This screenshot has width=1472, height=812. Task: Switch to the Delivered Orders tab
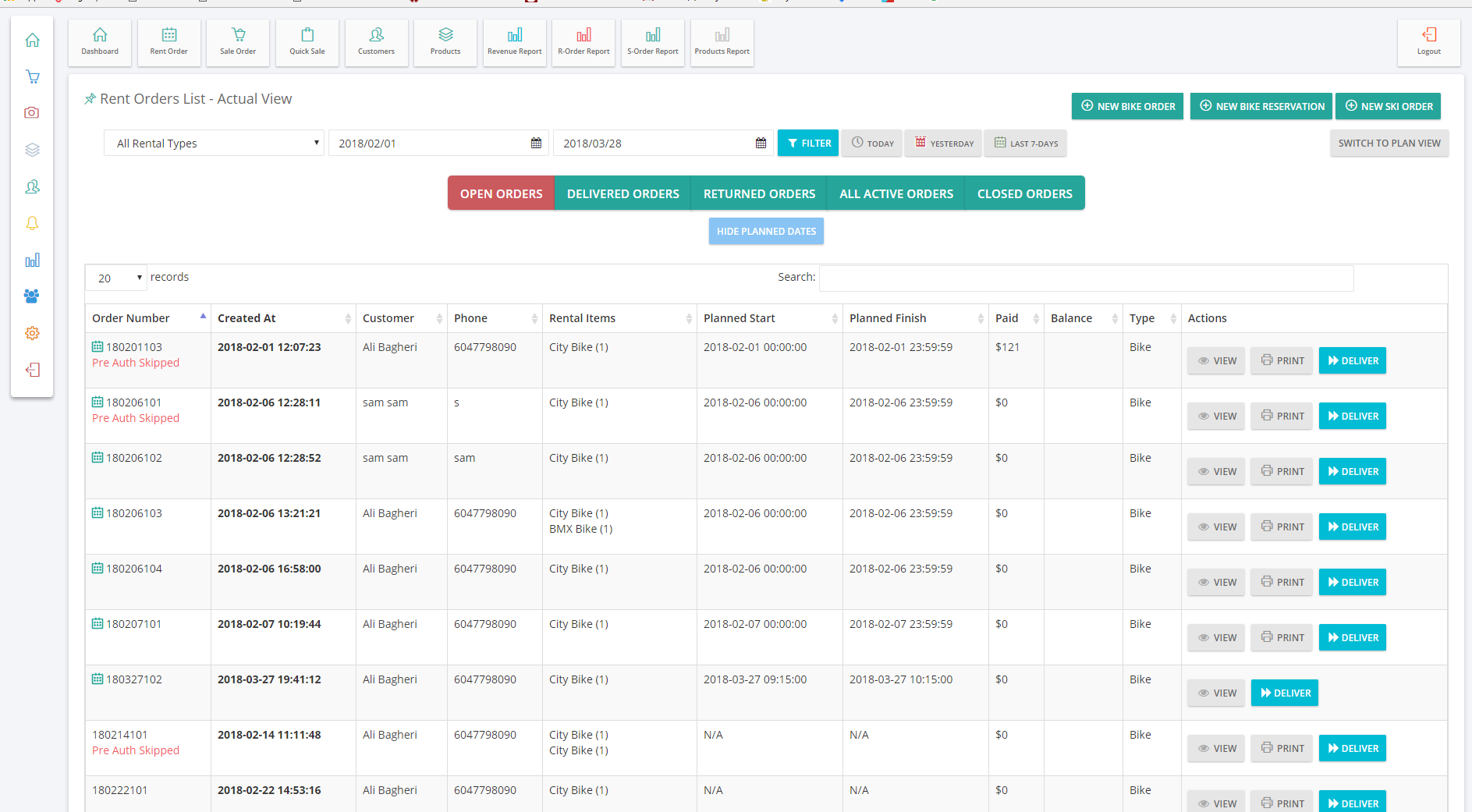click(622, 193)
